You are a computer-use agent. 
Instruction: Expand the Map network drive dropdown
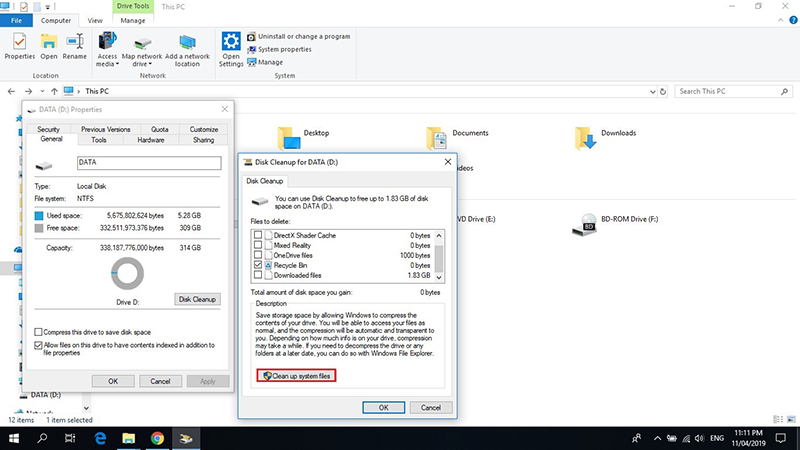pos(142,64)
